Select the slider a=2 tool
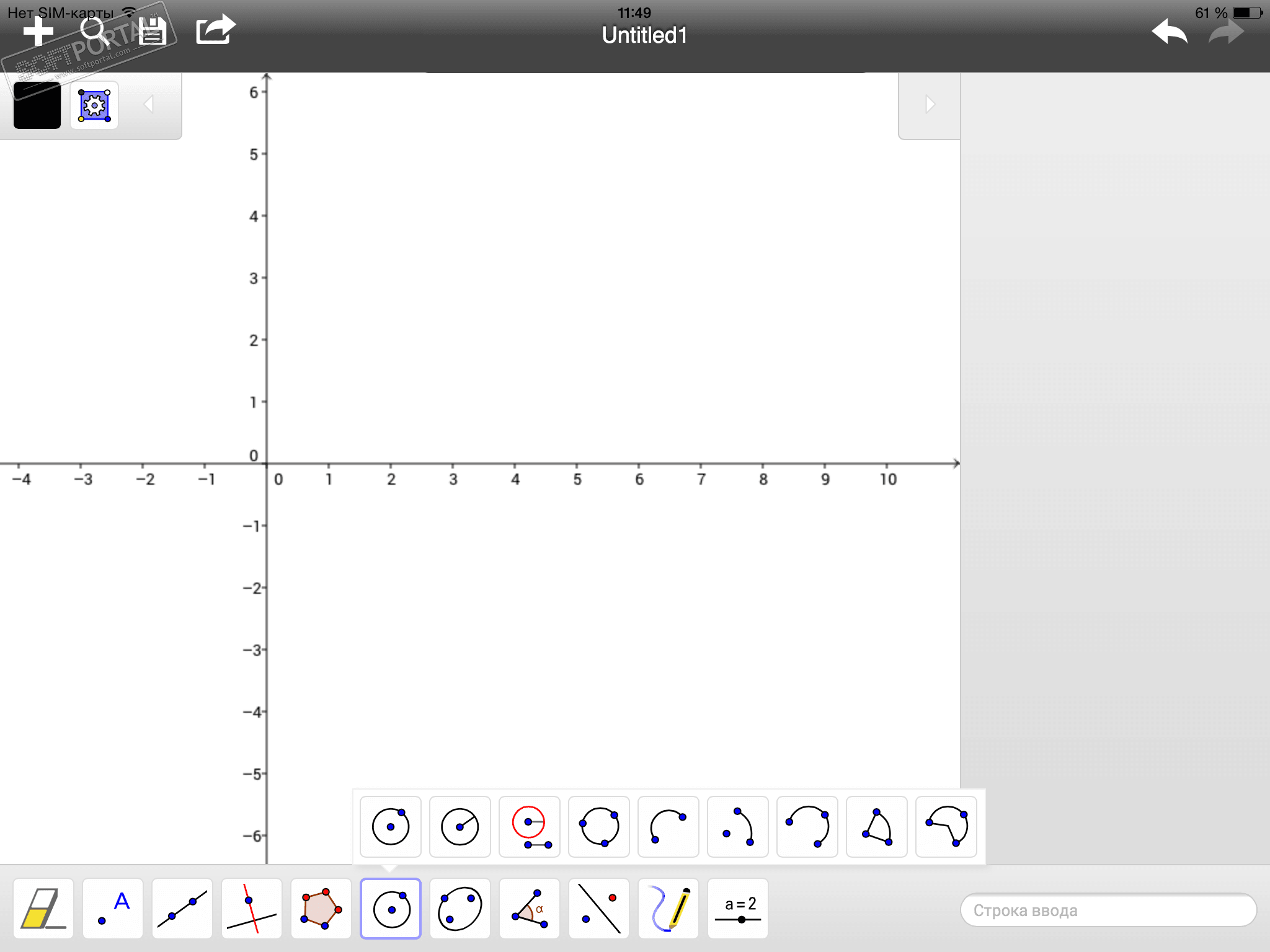The image size is (1270, 952). [738, 909]
